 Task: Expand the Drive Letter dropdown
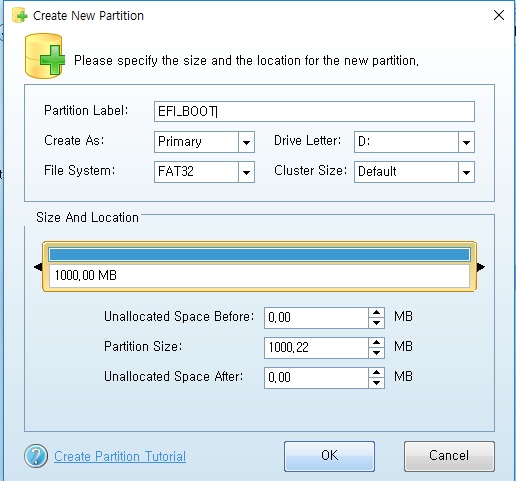click(x=466, y=142)
